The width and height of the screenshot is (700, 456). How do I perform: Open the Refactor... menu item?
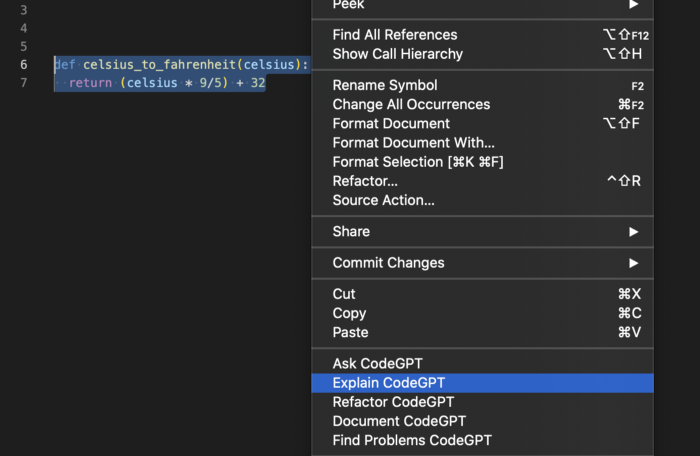(x=365, y=181)
